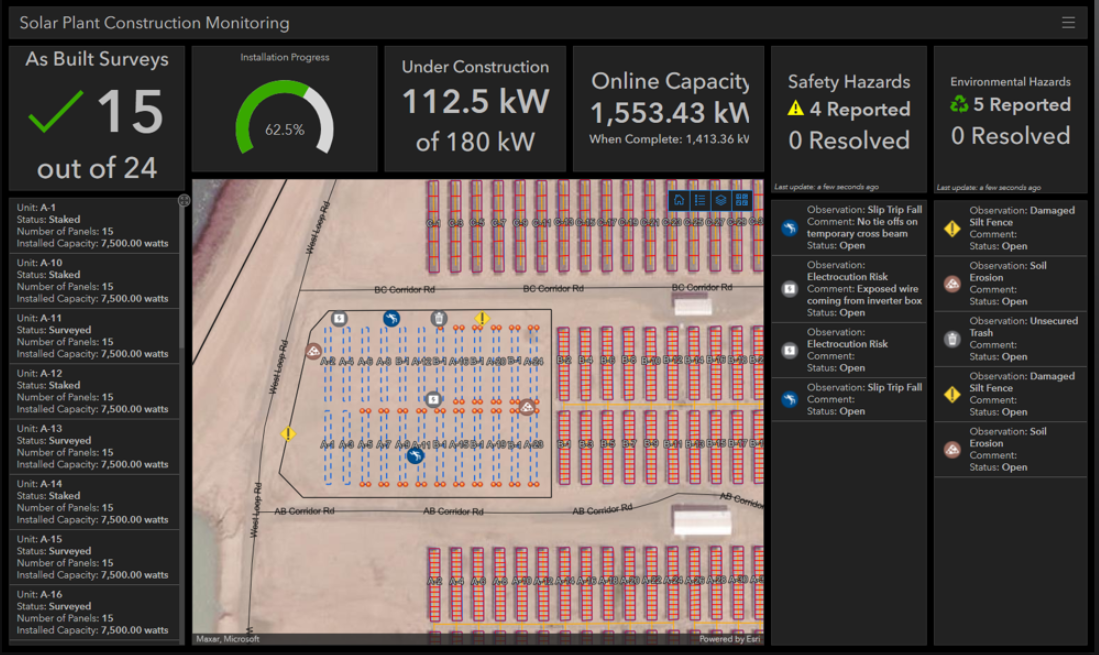Image resolution: width=1099 pixels, height=655 pixels.
Task: Select the Unsecured Trash observation entry
Action: click(x=1010, y=339)
